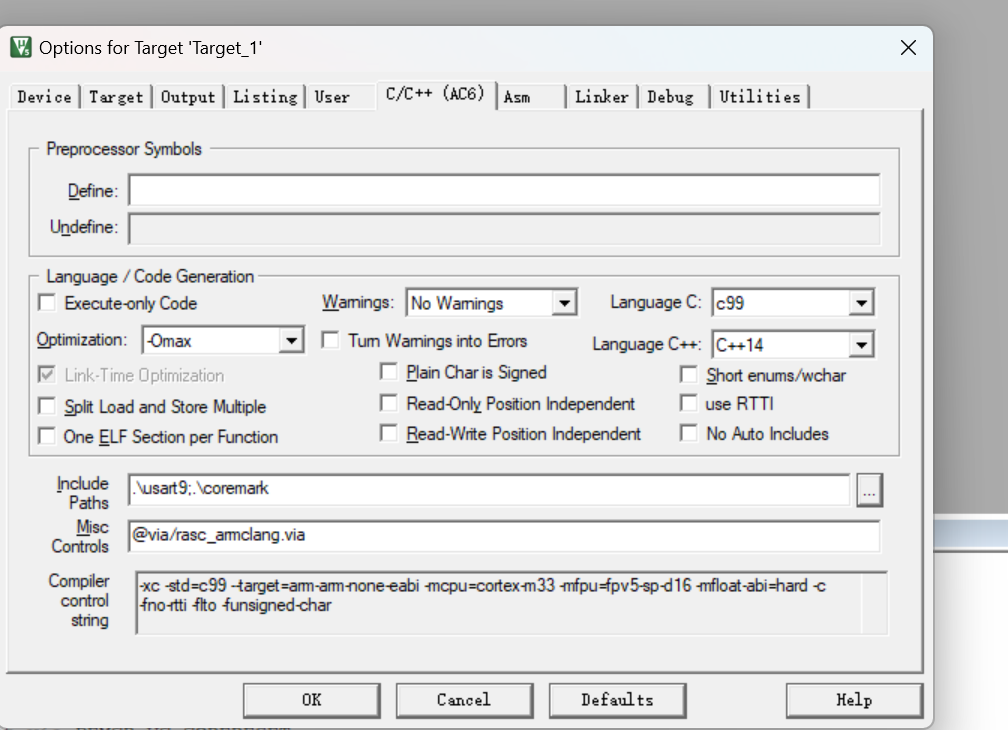Click the Cancel button
Image resolution: width=1008 pixels, height=730 pixels.
[464, 700]
